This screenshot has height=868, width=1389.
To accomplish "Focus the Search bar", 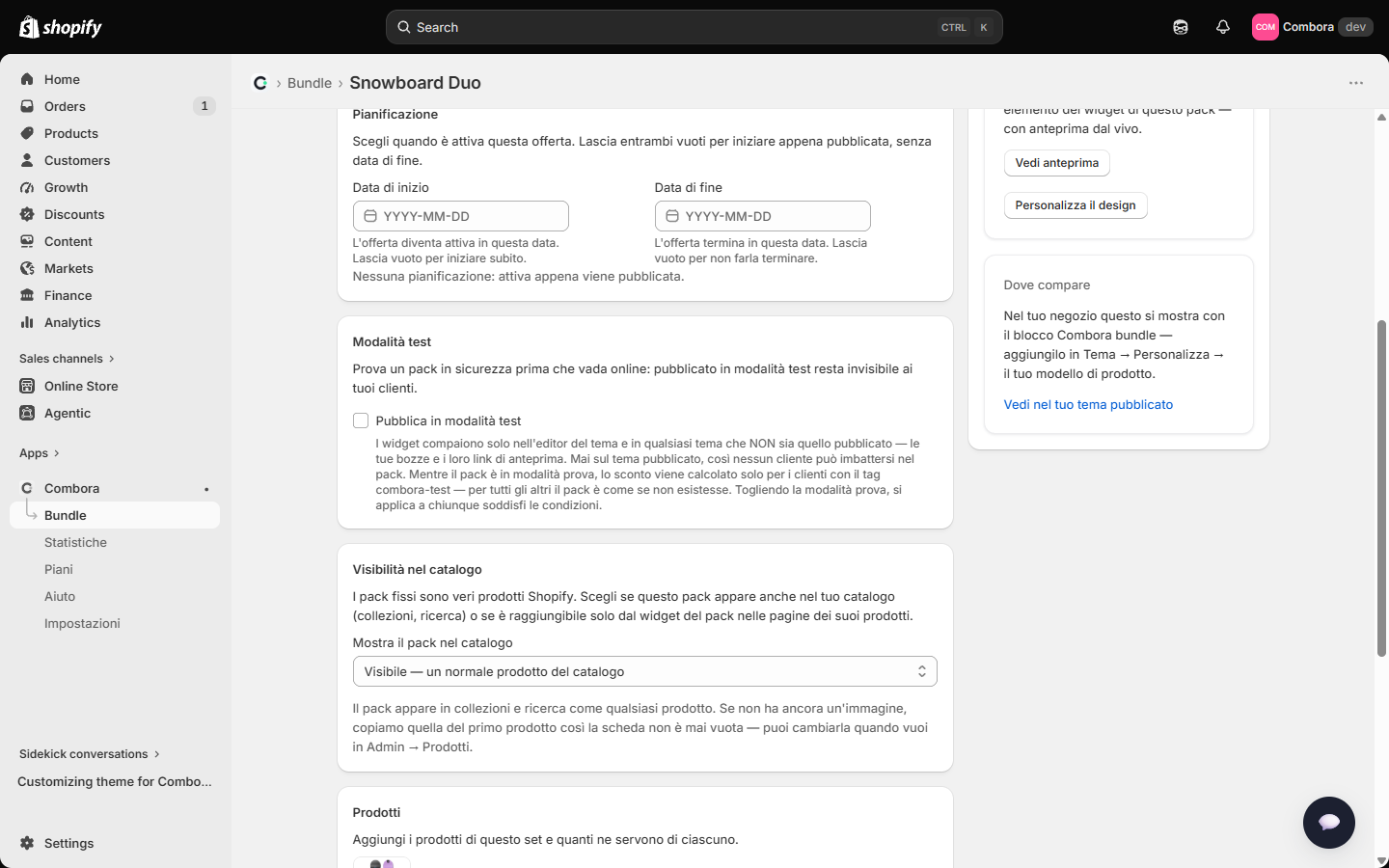I will pyautogui.click(x=694, y=27).
